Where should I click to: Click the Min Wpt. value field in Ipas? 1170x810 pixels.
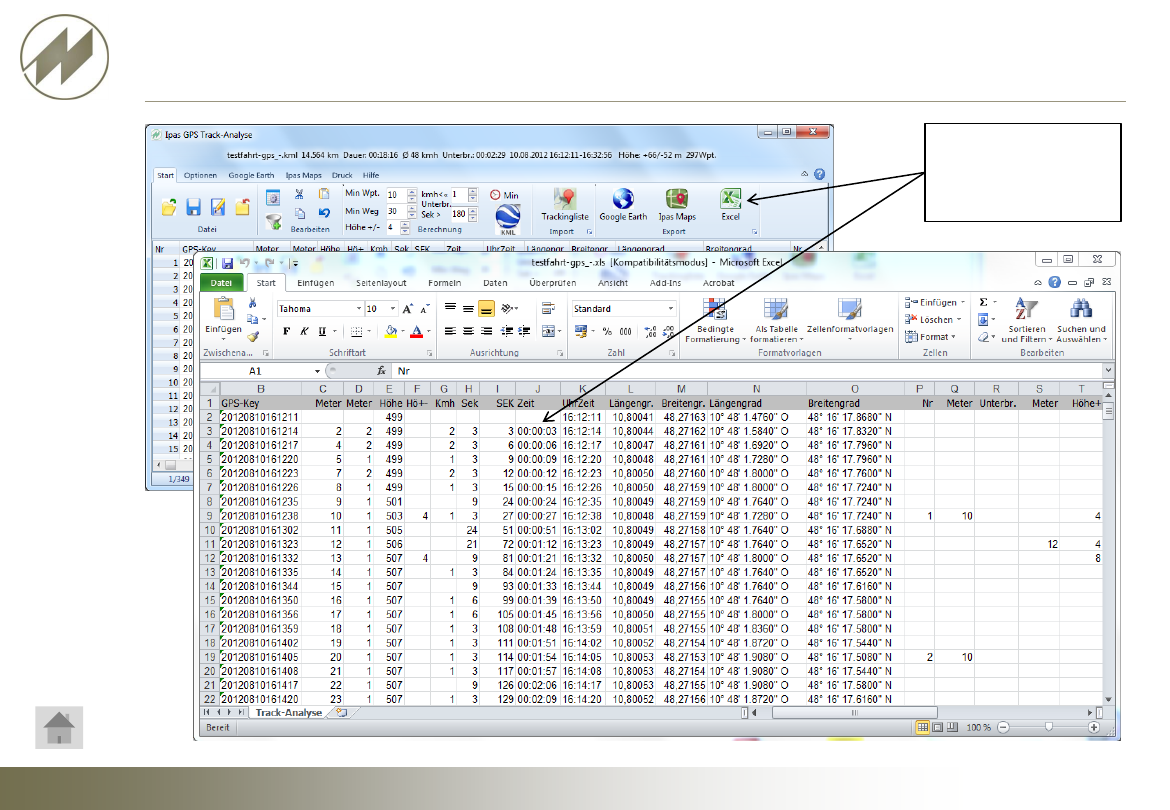395,195
